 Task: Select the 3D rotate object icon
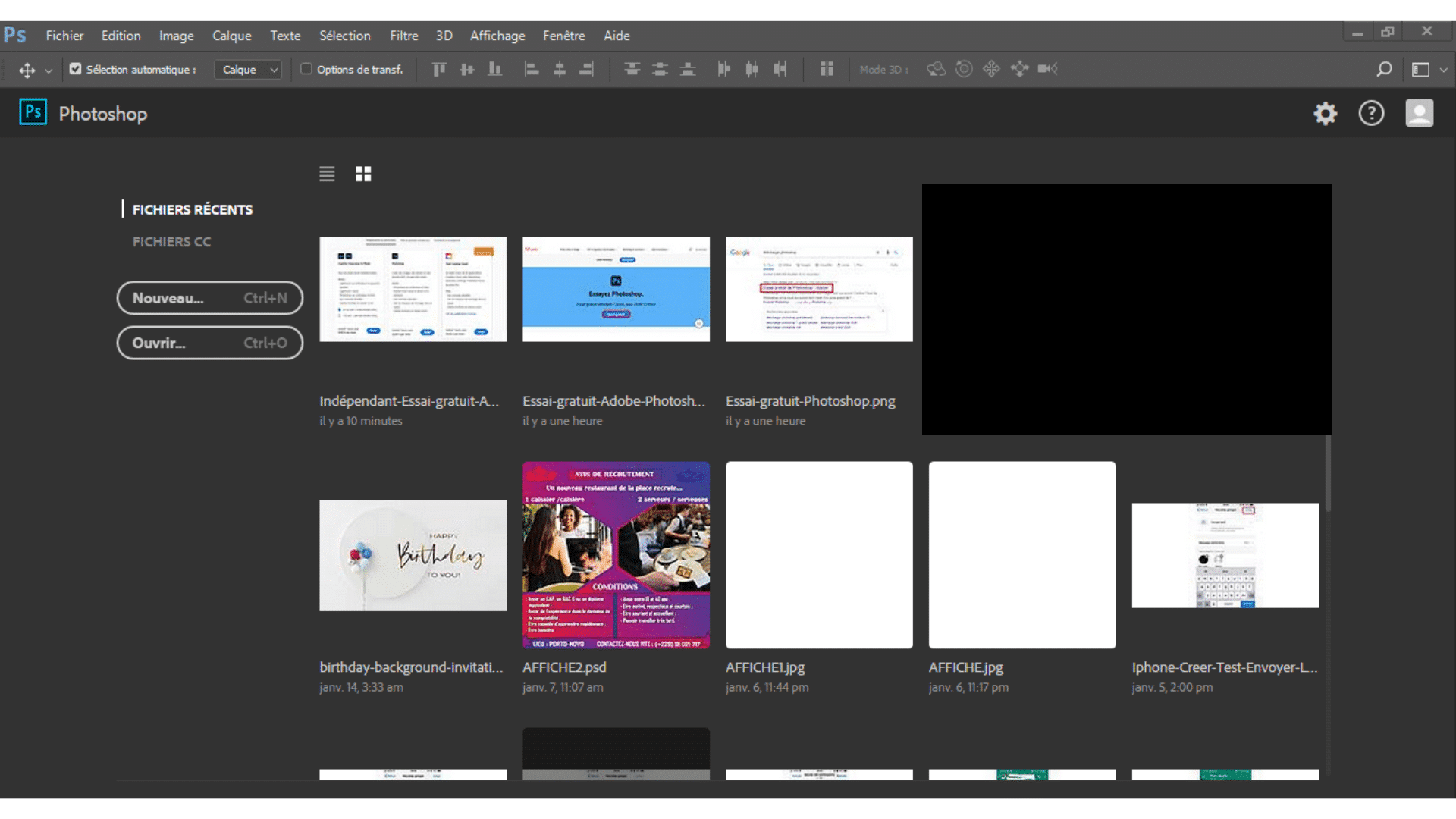click(937, 69)
